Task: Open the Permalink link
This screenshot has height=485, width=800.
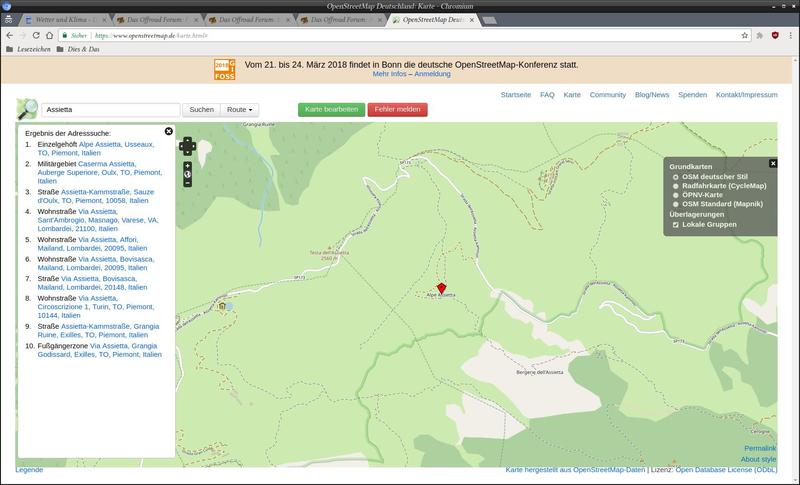Action: [x=760, y=448]
